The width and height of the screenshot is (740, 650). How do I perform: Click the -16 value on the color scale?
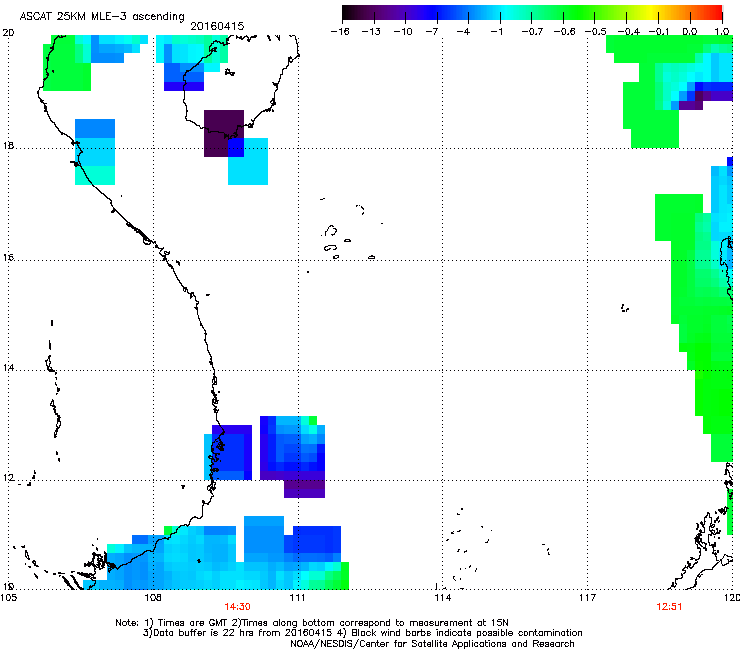[340, 31]
